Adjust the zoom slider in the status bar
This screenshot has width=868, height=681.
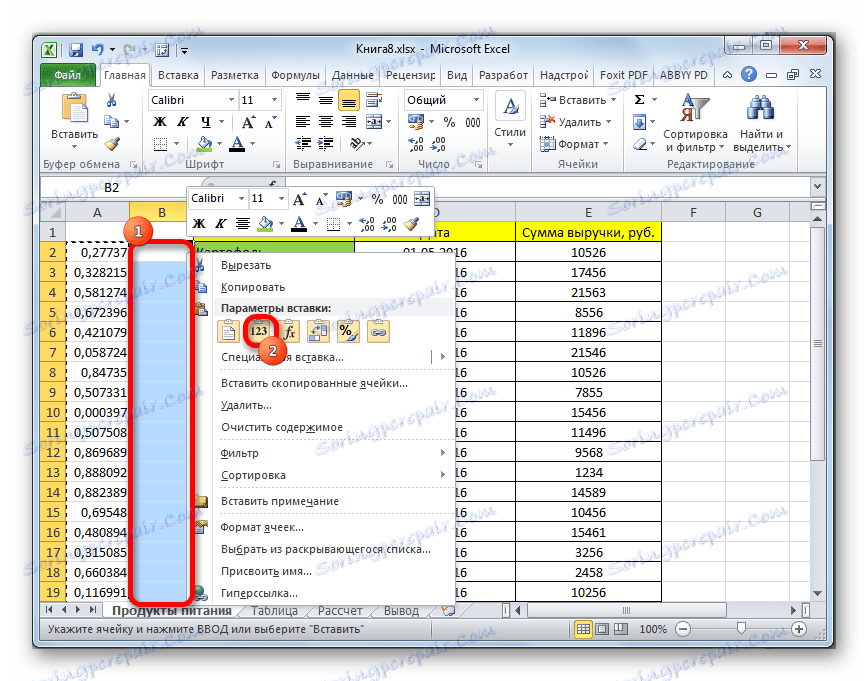[742, 630]
